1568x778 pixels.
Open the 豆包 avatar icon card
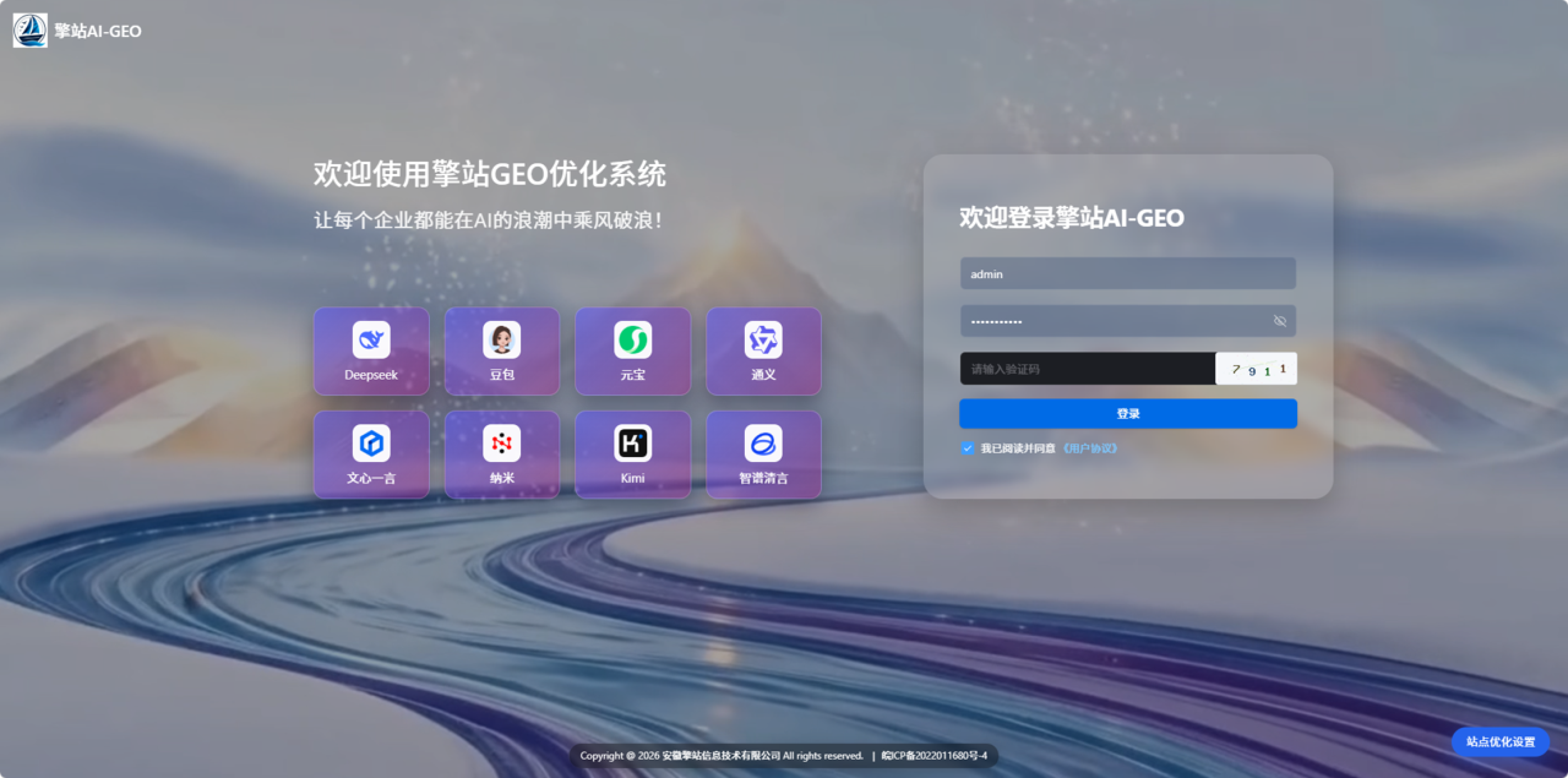(x=502, y=351)
